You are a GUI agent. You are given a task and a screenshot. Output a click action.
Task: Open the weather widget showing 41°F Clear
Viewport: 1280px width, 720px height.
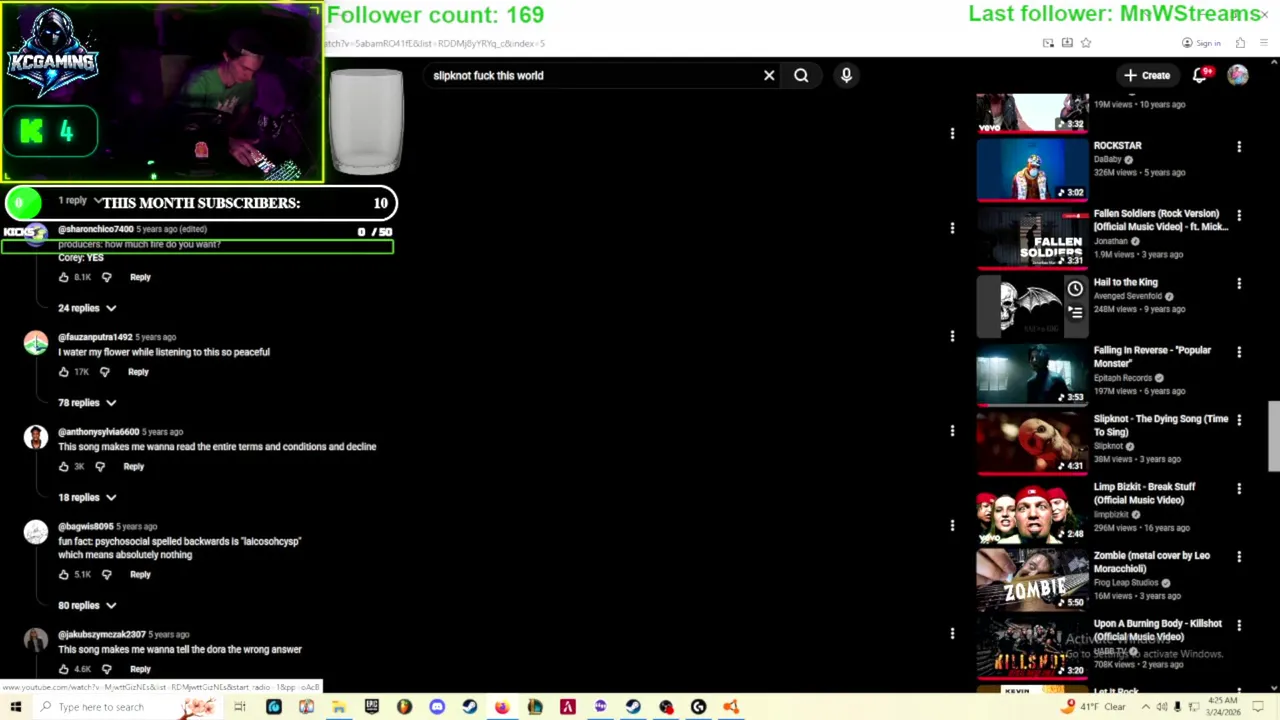point(1095,707)
